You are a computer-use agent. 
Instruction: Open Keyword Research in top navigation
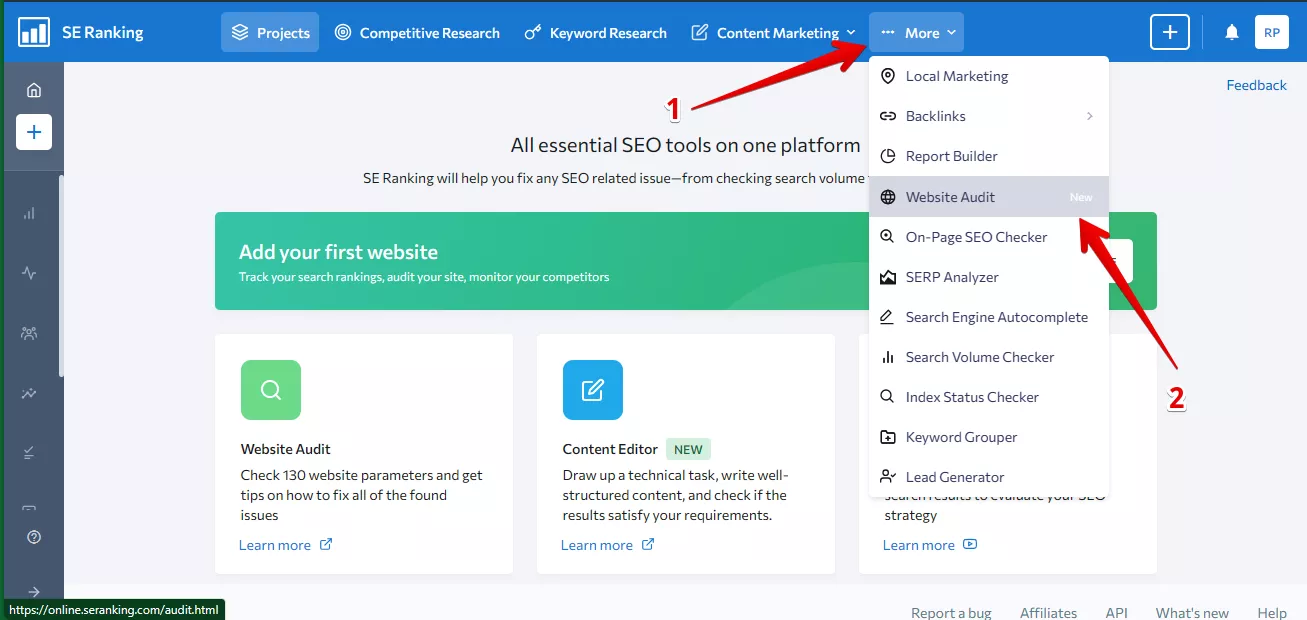tap(595, 32)
